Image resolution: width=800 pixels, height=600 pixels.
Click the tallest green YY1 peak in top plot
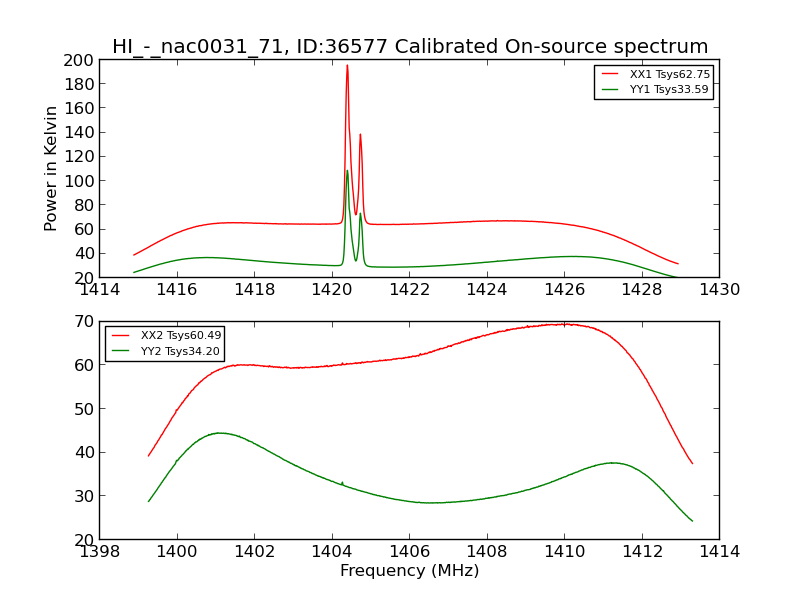(347, 171)
